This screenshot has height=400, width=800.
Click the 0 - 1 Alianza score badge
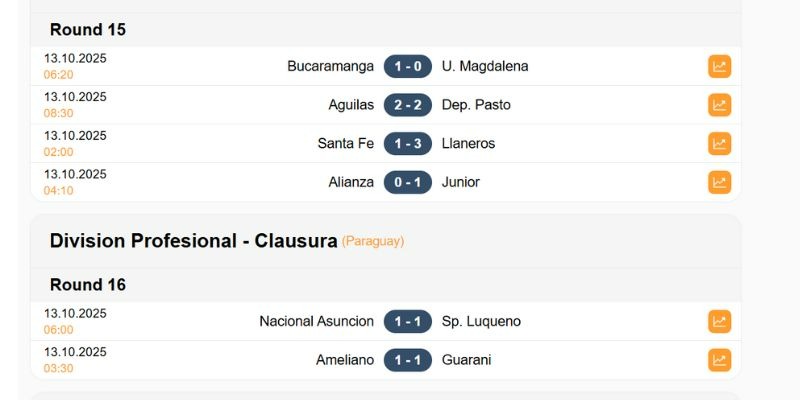pyautogui.click(x=408, y=182)
